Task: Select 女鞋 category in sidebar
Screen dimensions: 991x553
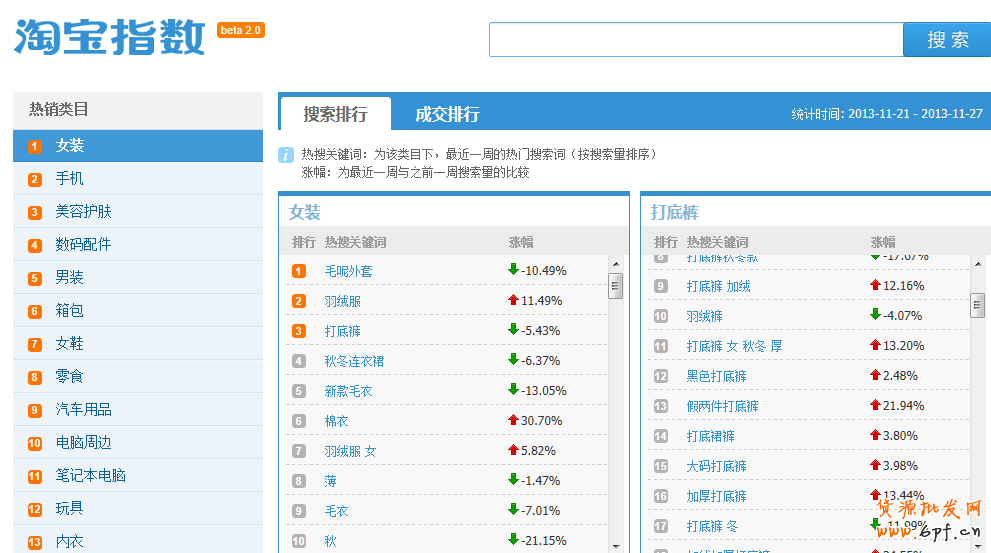Action: [138, 344]
